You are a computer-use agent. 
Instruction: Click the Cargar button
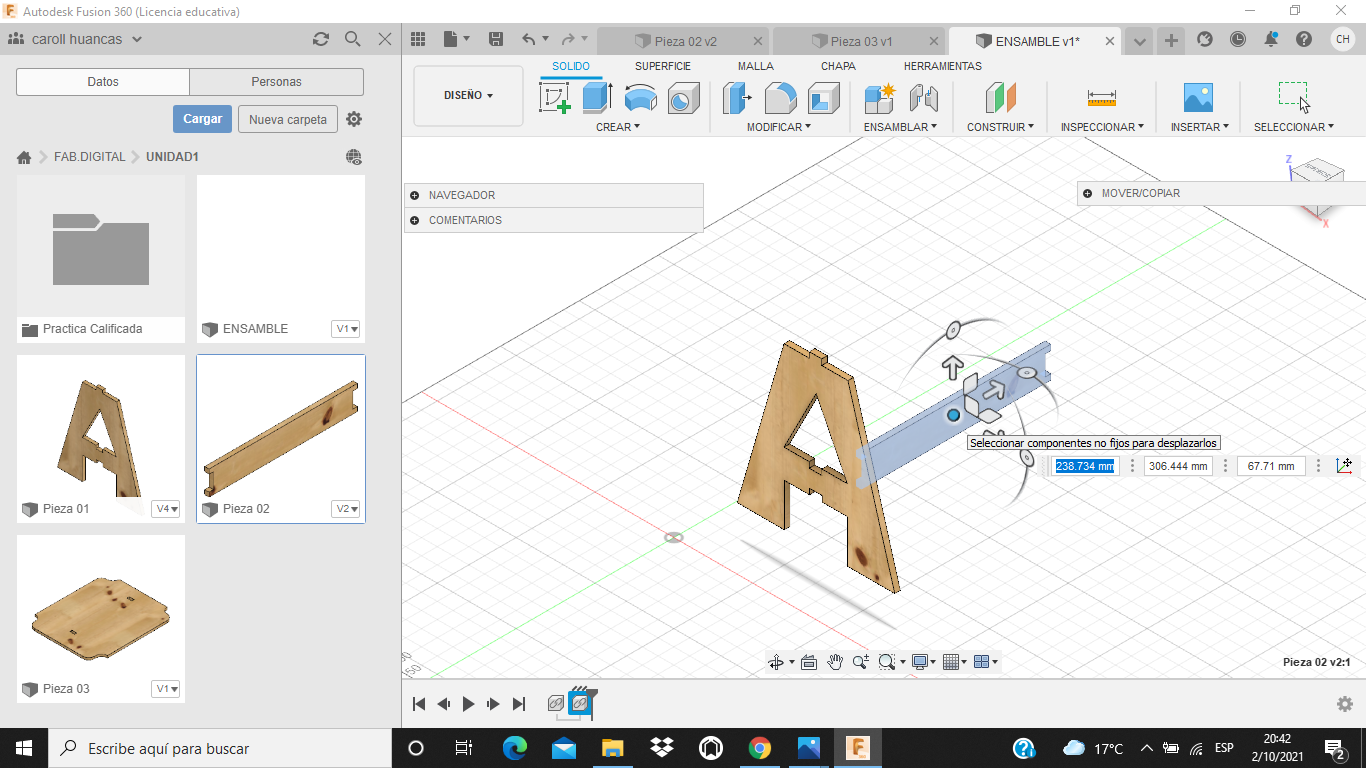(x=202, y=119)
